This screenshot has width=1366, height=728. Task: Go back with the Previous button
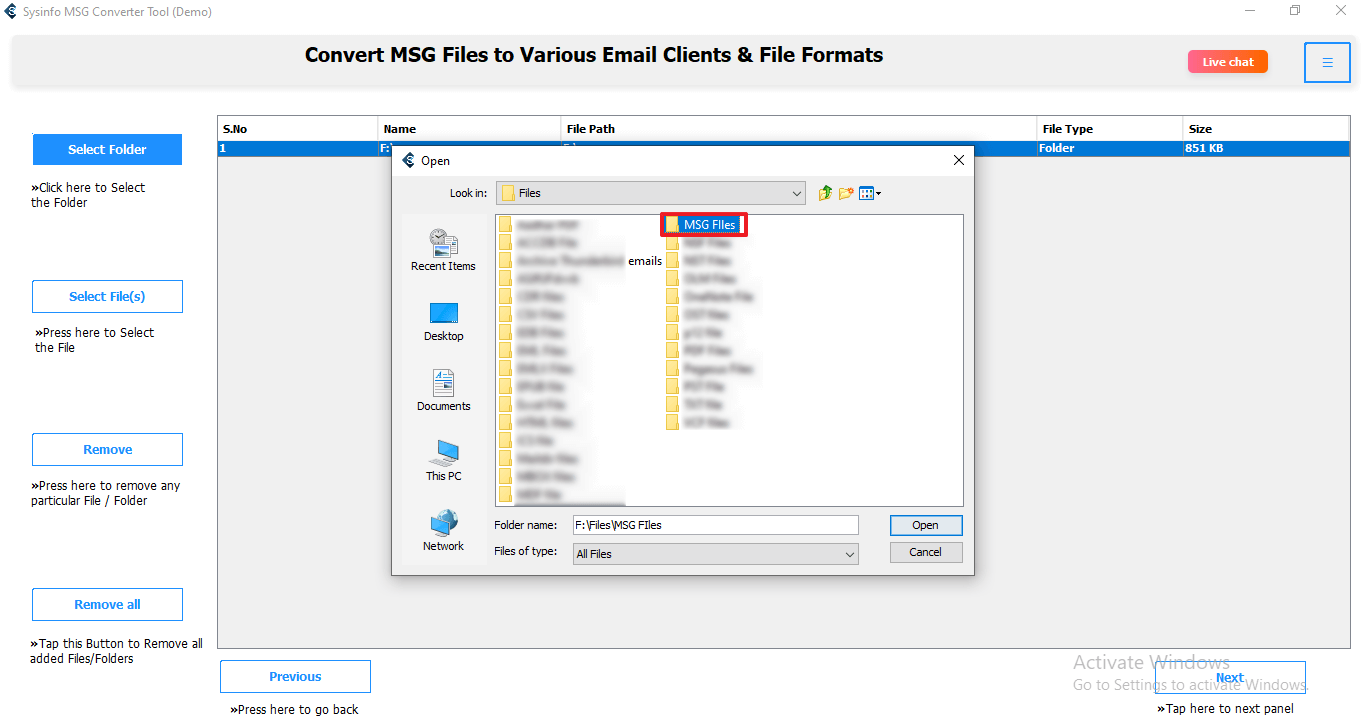(295, 676)
